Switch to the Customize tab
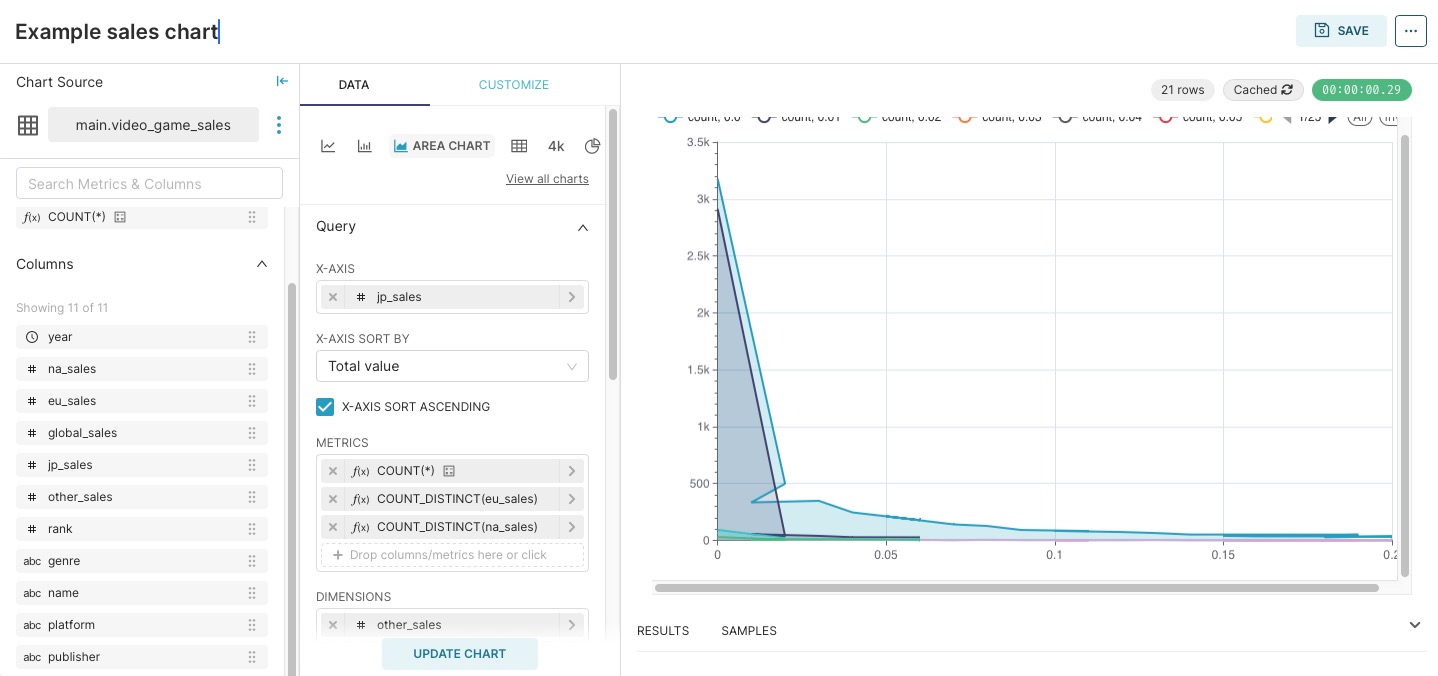Image resolution: width=1438 pixels, height=676 pixels. (513, 85)
